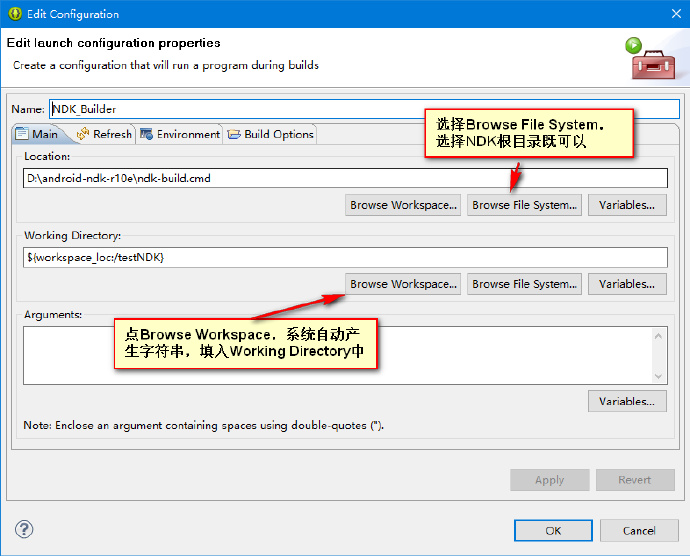Screen dimensions: 690x556
Task: Click the 'Working Directory:' label
Action: point(73,236)
